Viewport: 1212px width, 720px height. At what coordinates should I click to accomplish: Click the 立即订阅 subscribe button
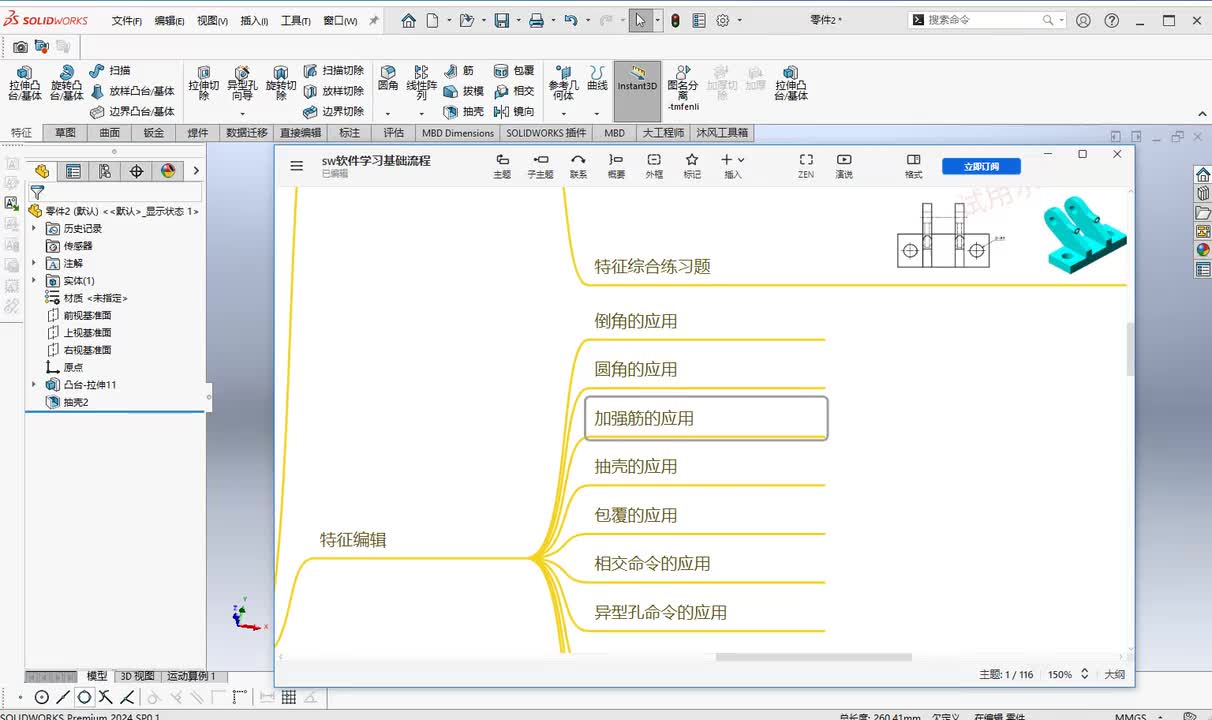click(980, 166)
